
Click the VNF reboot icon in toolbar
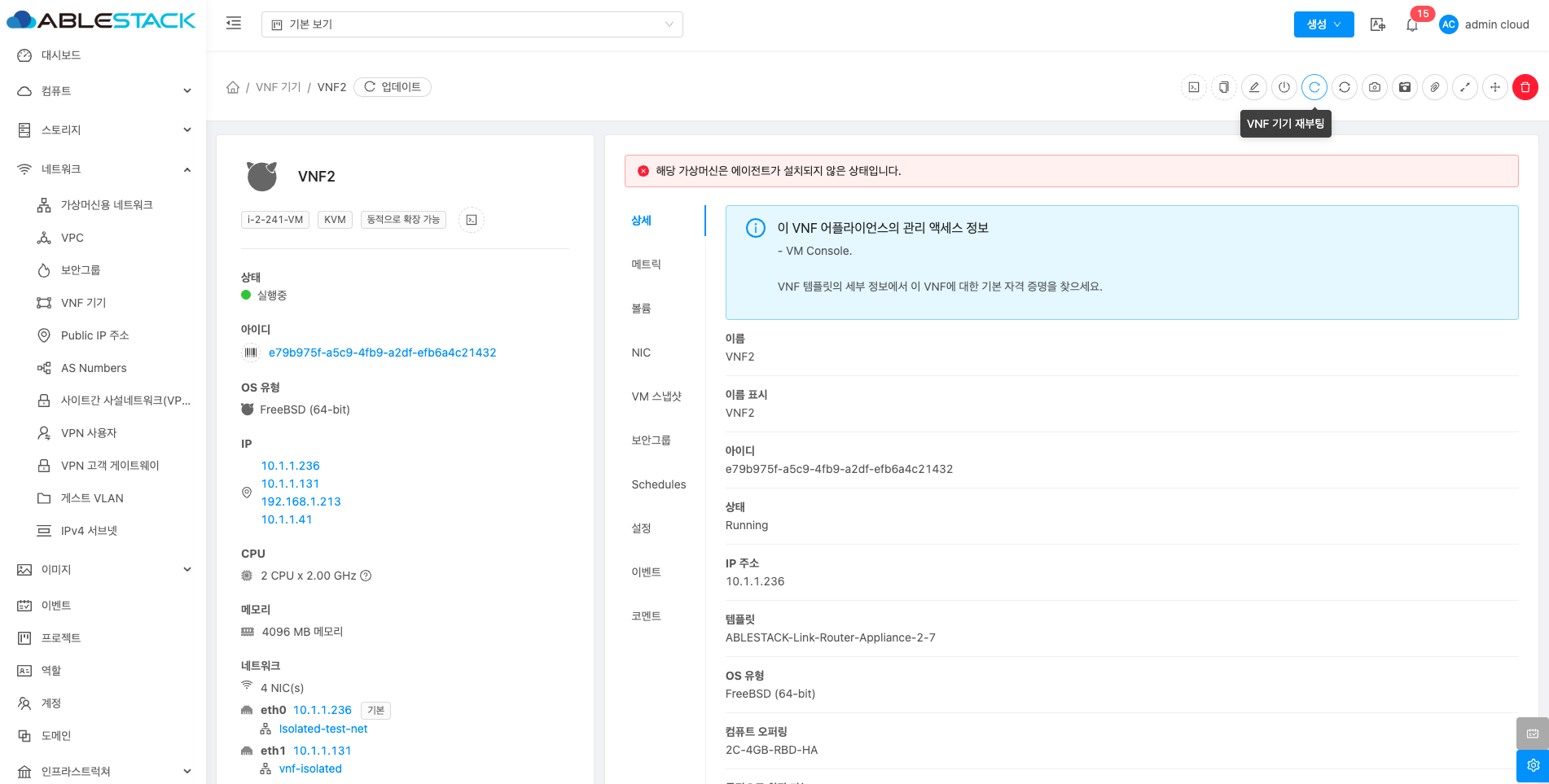coord(1314,87)
